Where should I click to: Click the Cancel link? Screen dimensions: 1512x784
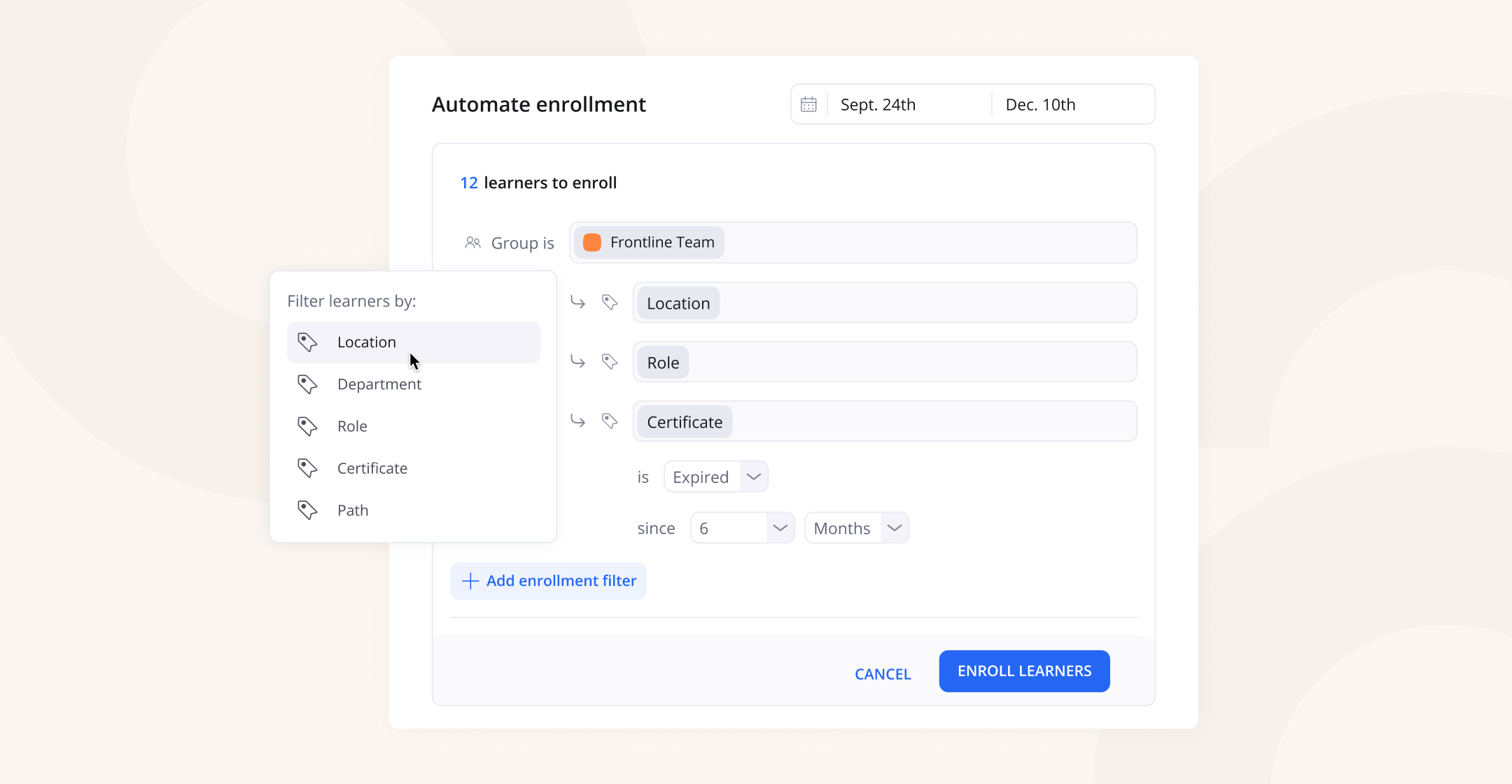pos(883,674)
